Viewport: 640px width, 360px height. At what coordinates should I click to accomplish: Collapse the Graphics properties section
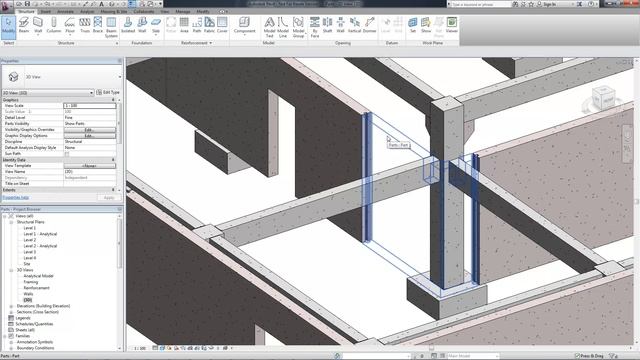tap(113, 100)
